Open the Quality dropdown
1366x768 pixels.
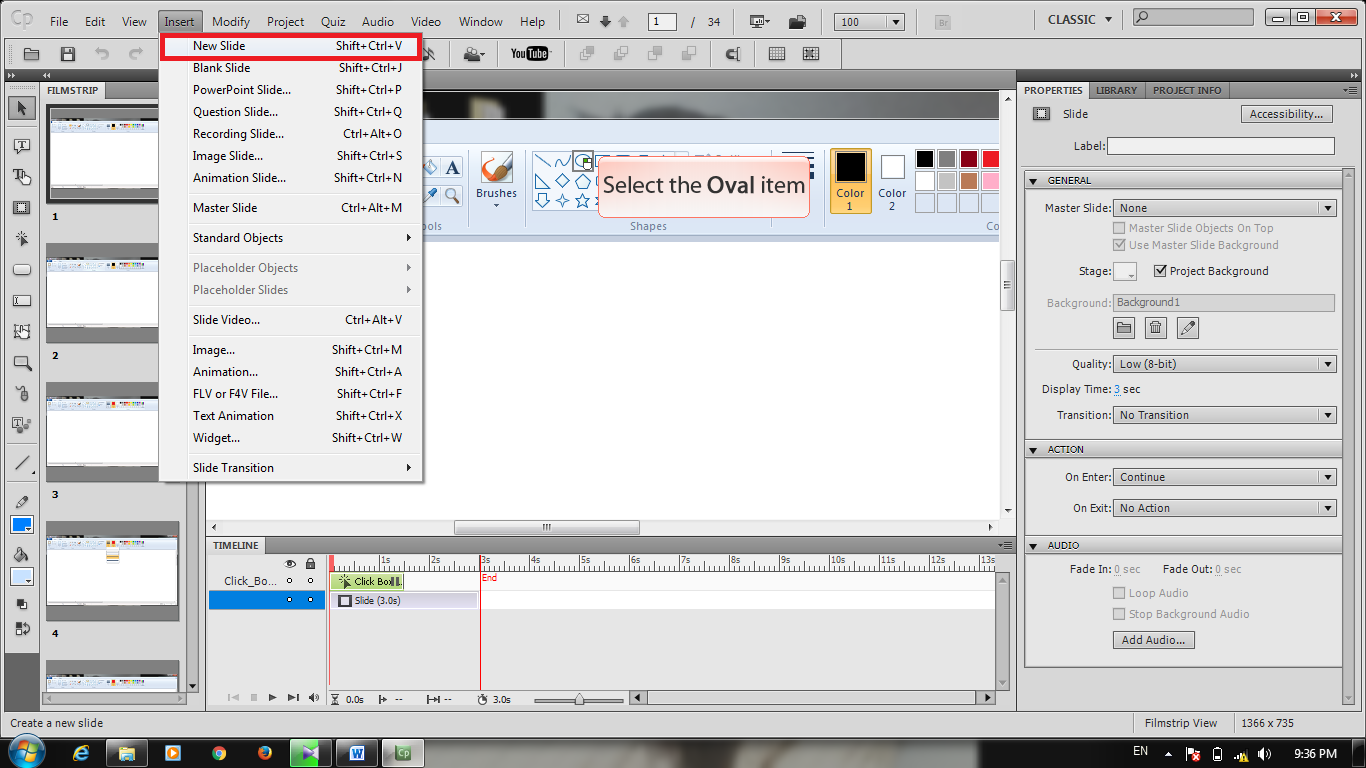1224,364
